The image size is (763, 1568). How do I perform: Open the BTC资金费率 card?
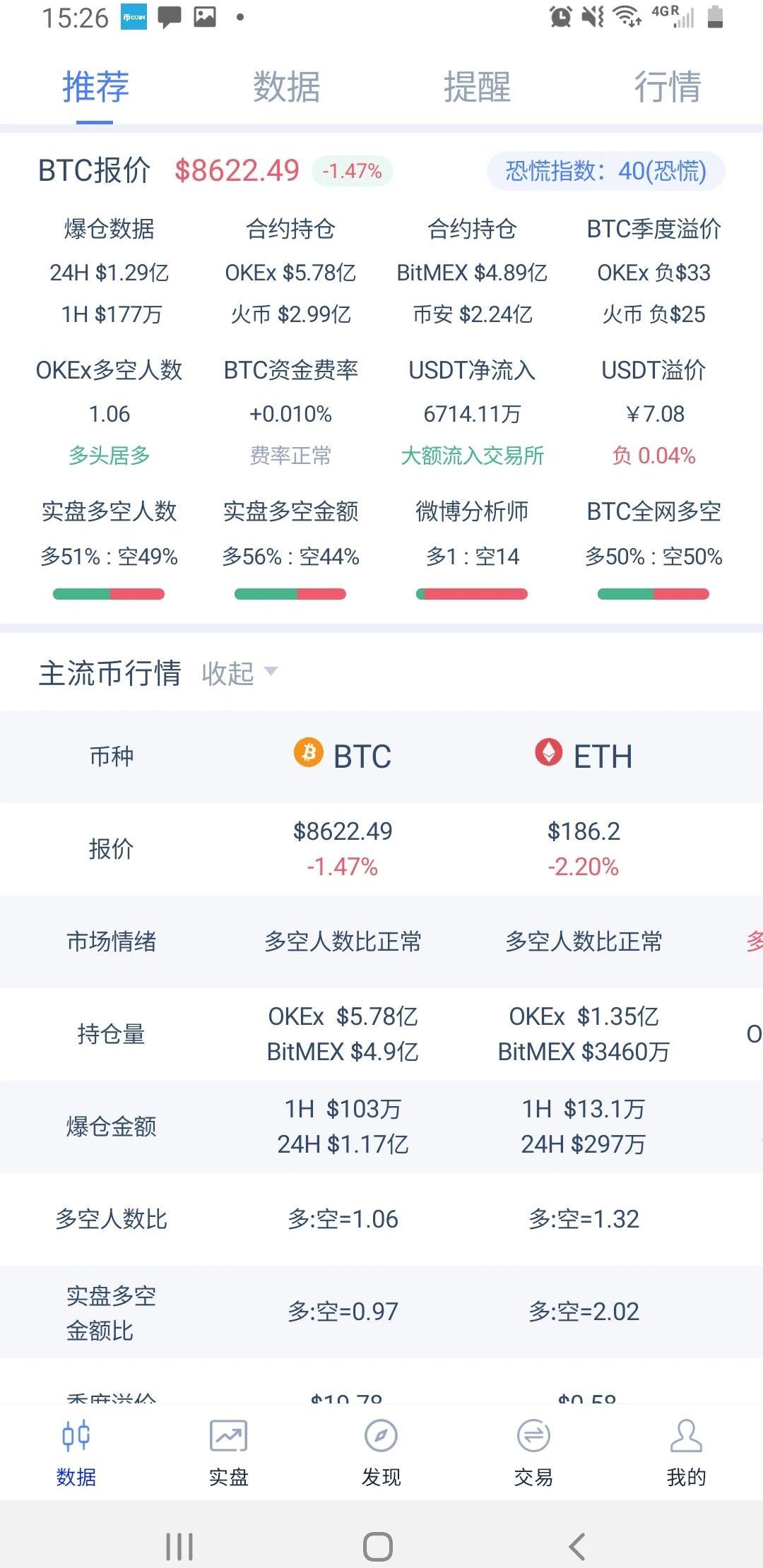click(x=290, y=413)
